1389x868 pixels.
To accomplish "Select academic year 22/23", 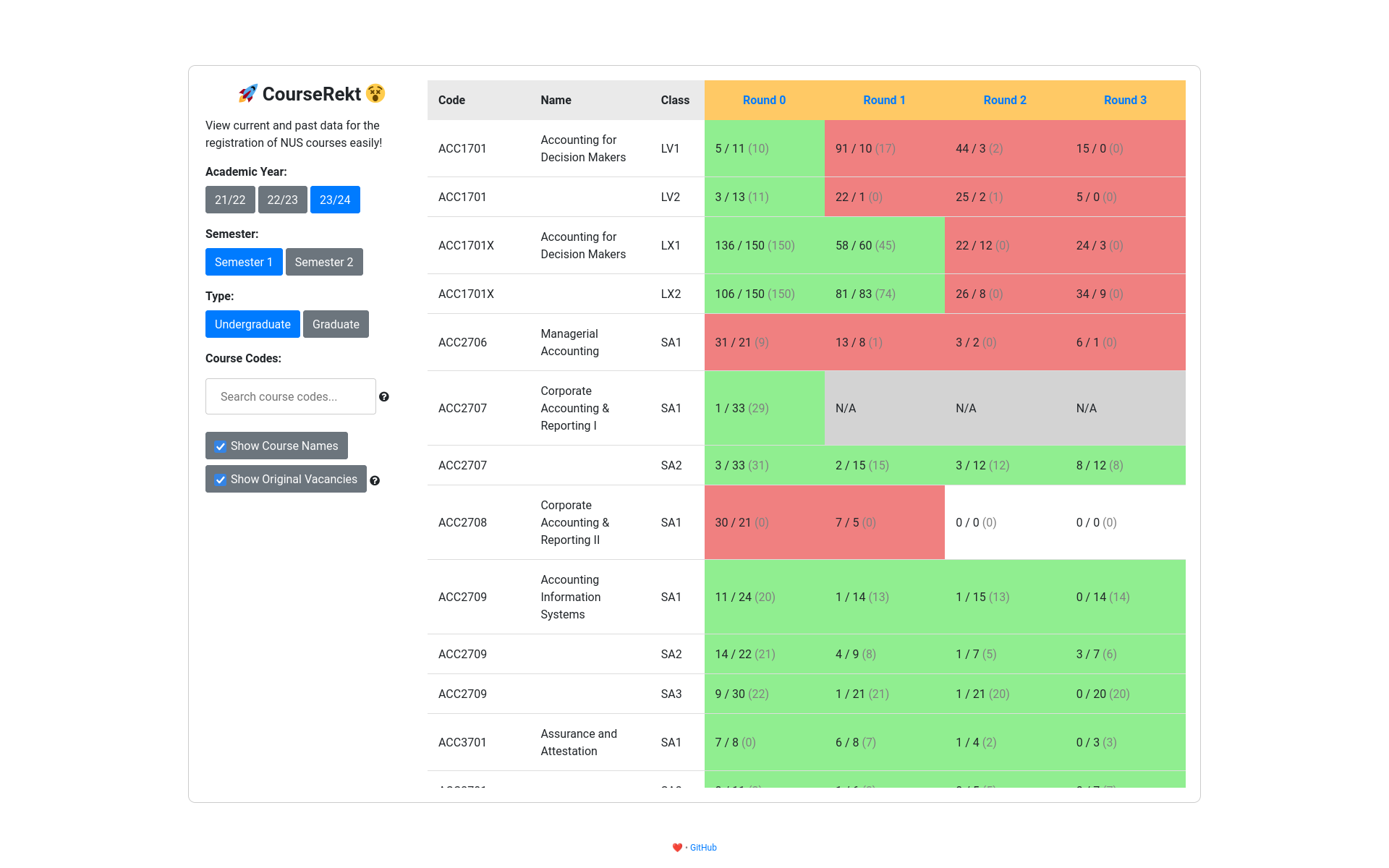I will pos(282,200).
